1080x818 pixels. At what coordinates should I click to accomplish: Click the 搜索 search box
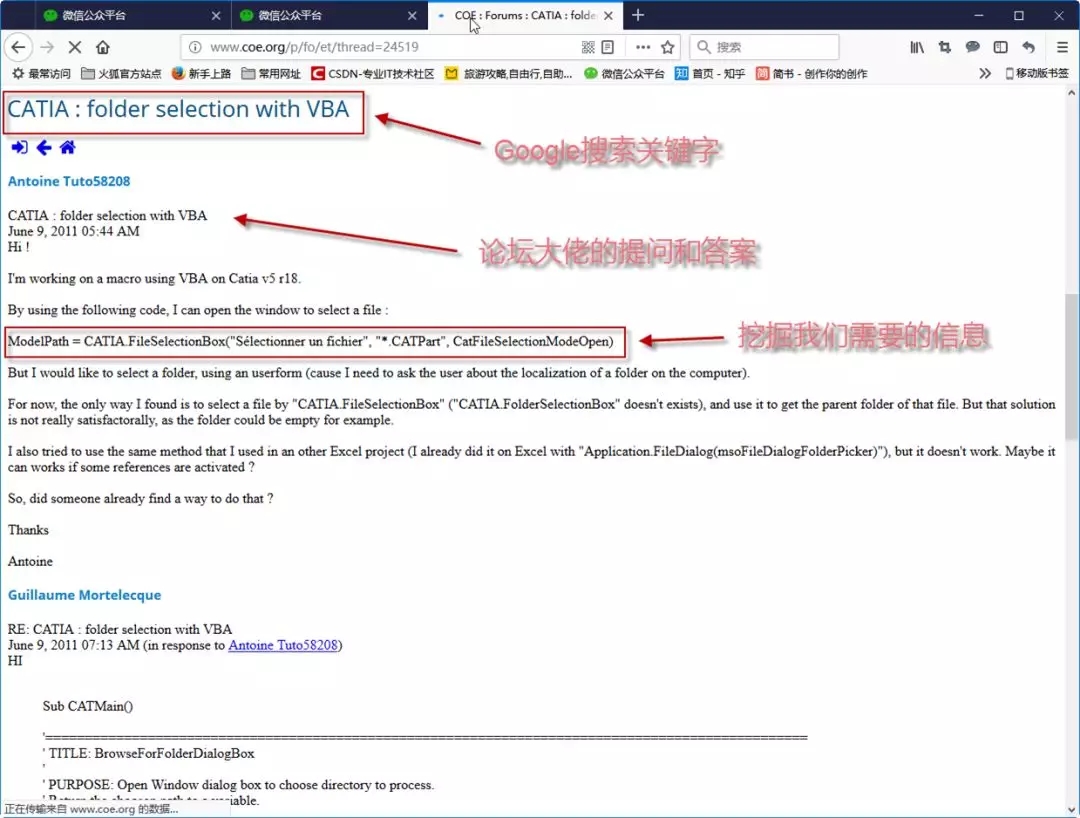point(765,47)
